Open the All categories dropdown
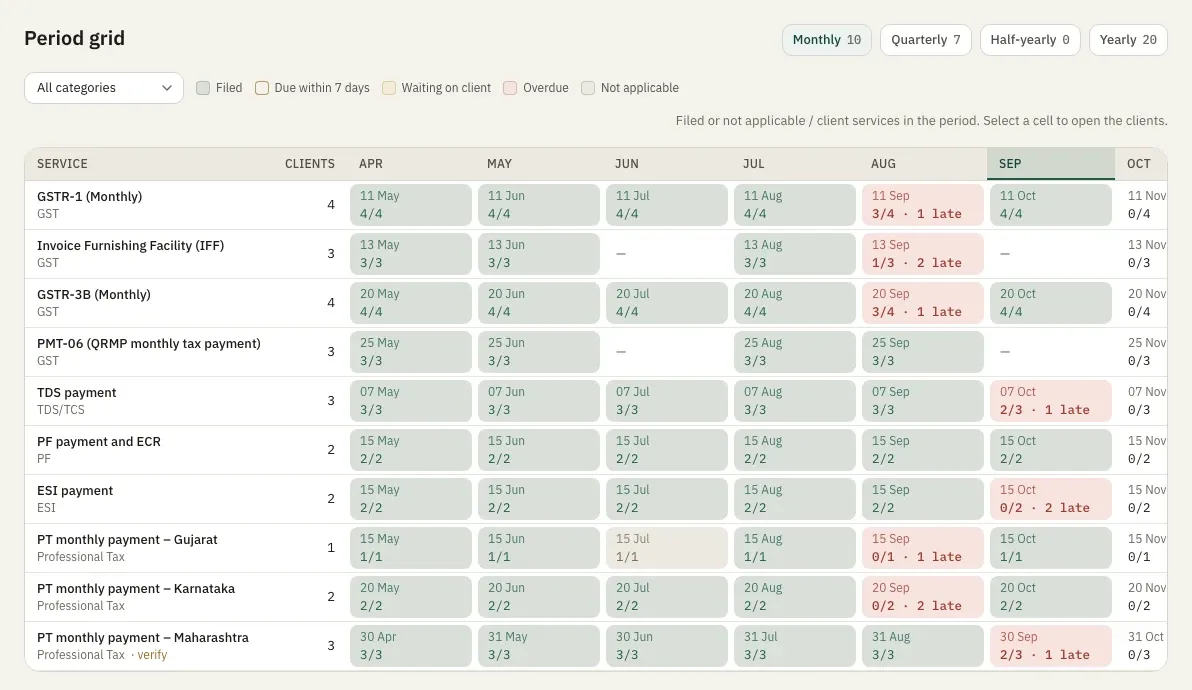The width and height of the screenshot is (1192, 690). 104,88
